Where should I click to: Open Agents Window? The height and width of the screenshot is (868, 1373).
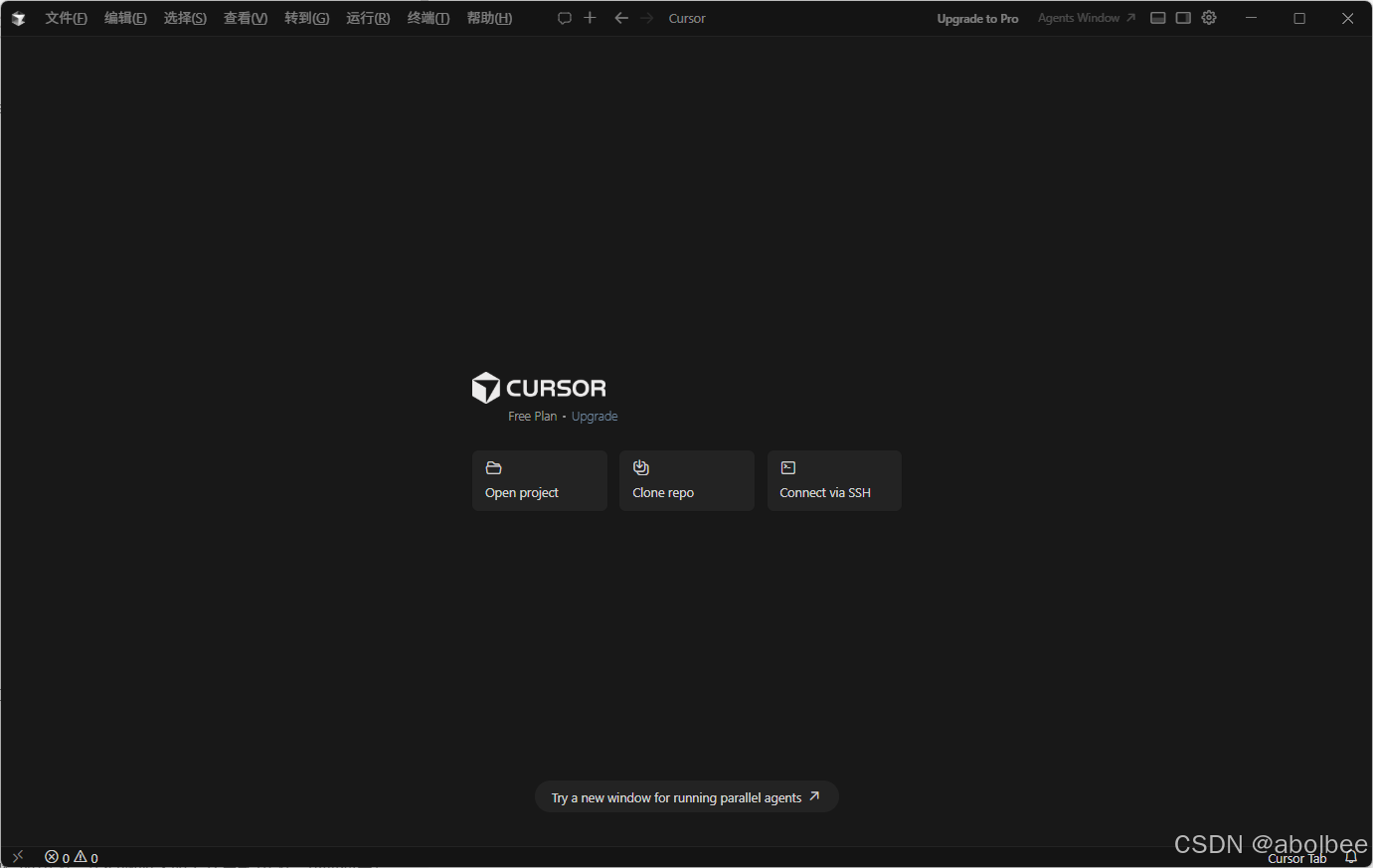(1086, 18)
